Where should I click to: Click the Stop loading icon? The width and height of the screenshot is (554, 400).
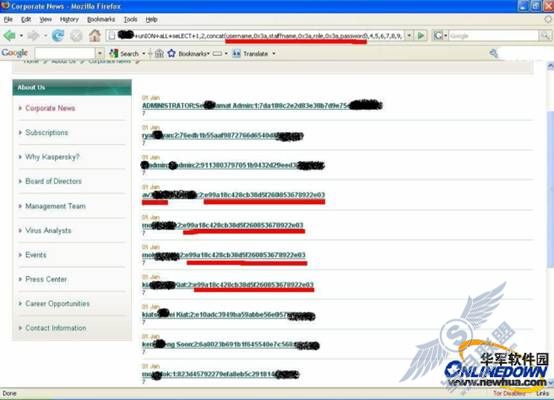(76, 36)
